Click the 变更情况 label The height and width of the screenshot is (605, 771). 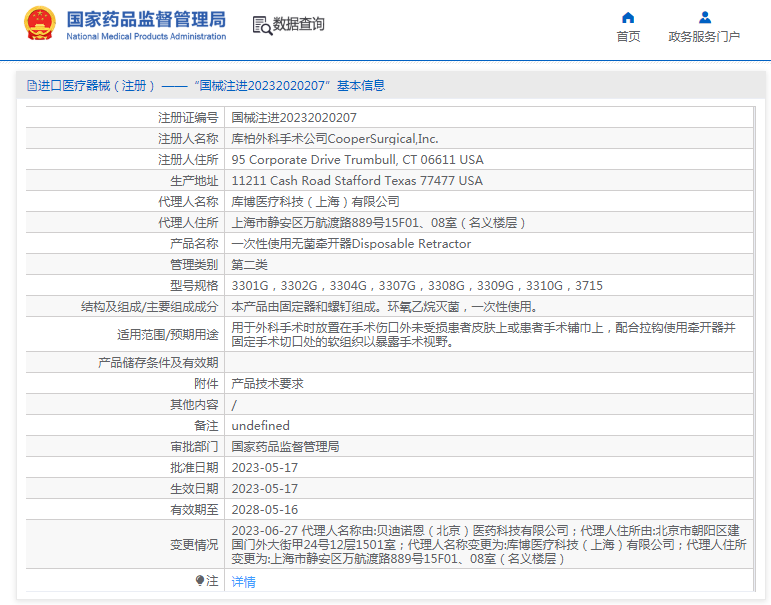(194, 545)
